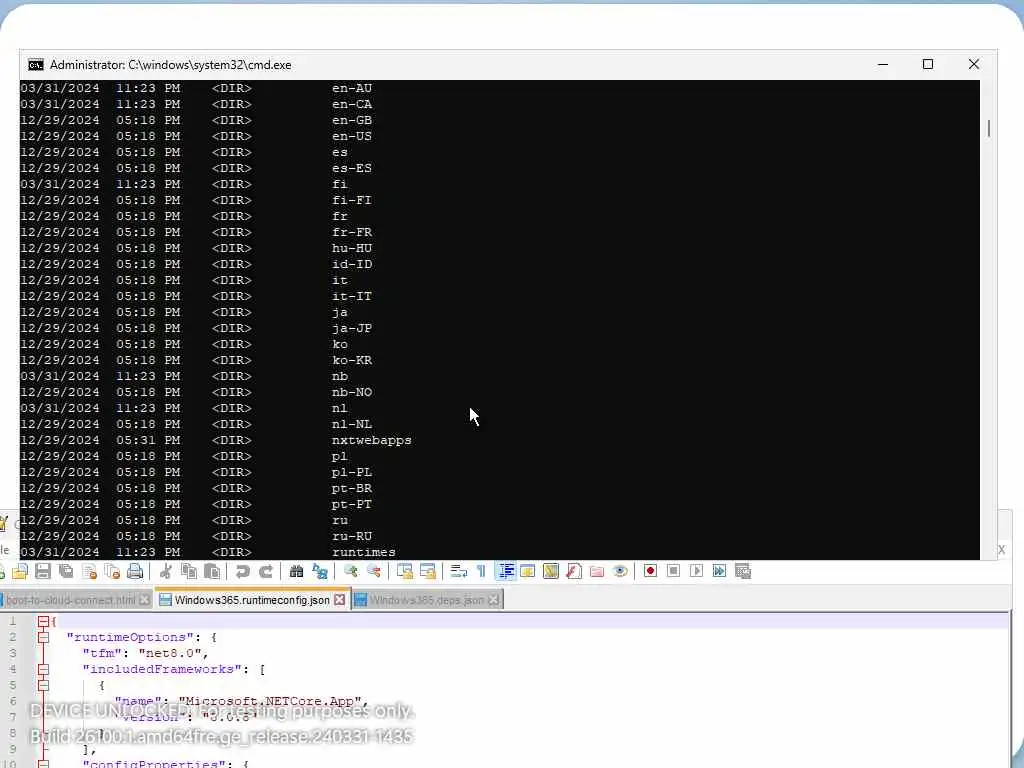
Task: Click the ja-JP directory entry
Action: click(352, 328)
